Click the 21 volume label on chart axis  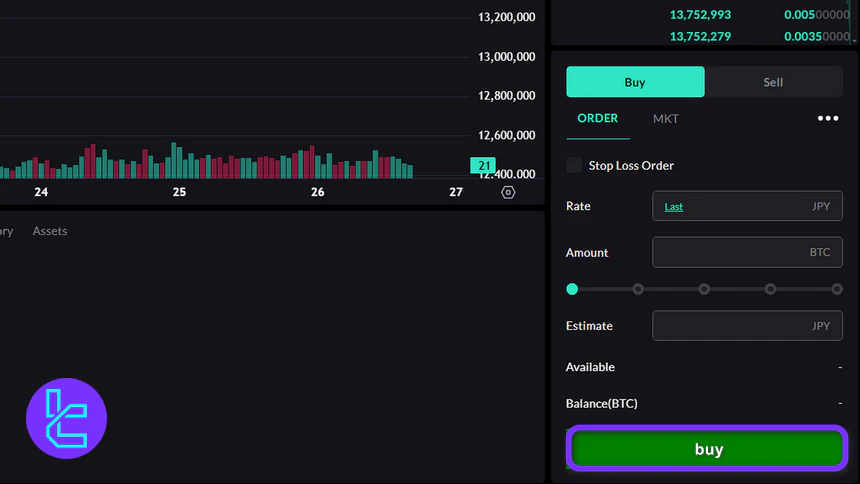(x=483, y=165)
